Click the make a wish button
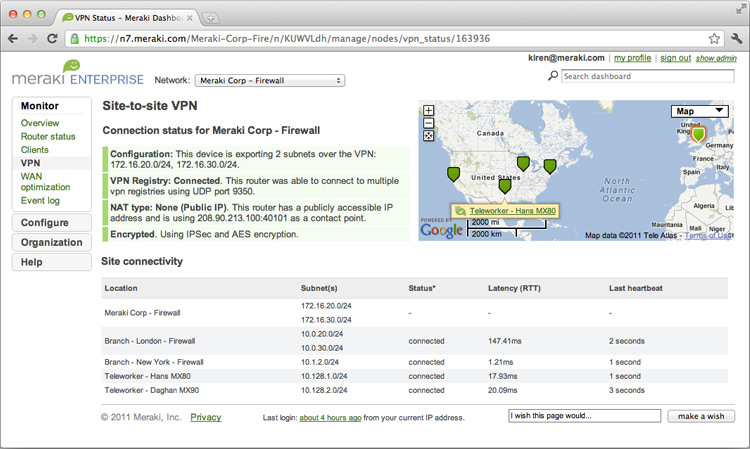The image size is (750, 449). pyautogui.click(x=701, y=416)
